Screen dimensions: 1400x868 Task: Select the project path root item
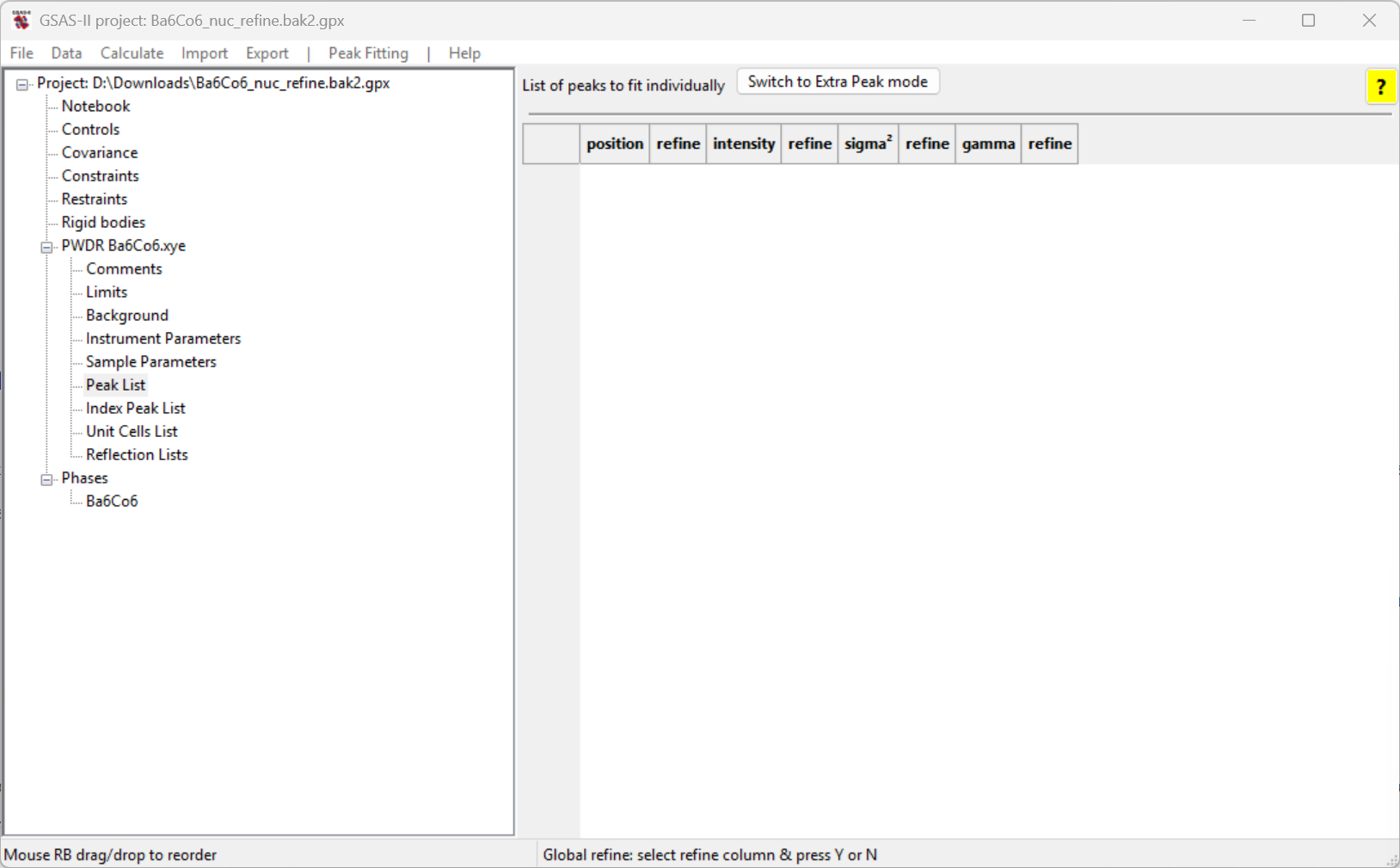point(213,83)
